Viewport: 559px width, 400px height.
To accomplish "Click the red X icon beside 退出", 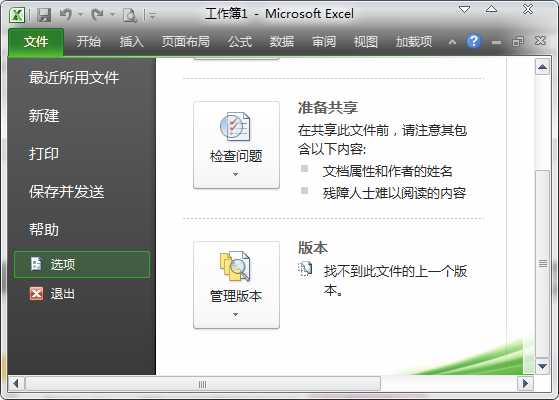I will 36,294.
